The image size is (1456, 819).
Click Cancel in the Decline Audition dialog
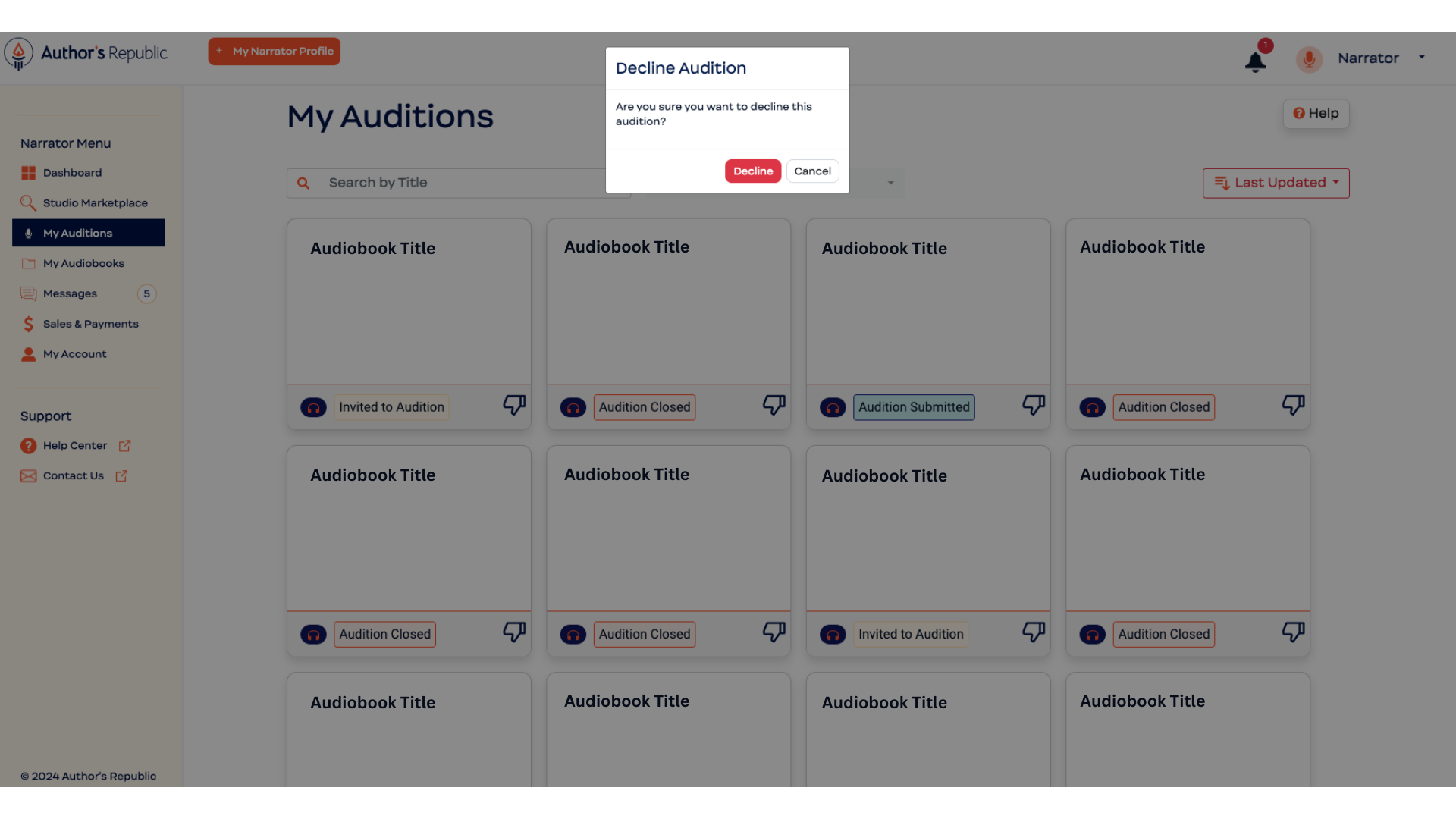[812, 171]
